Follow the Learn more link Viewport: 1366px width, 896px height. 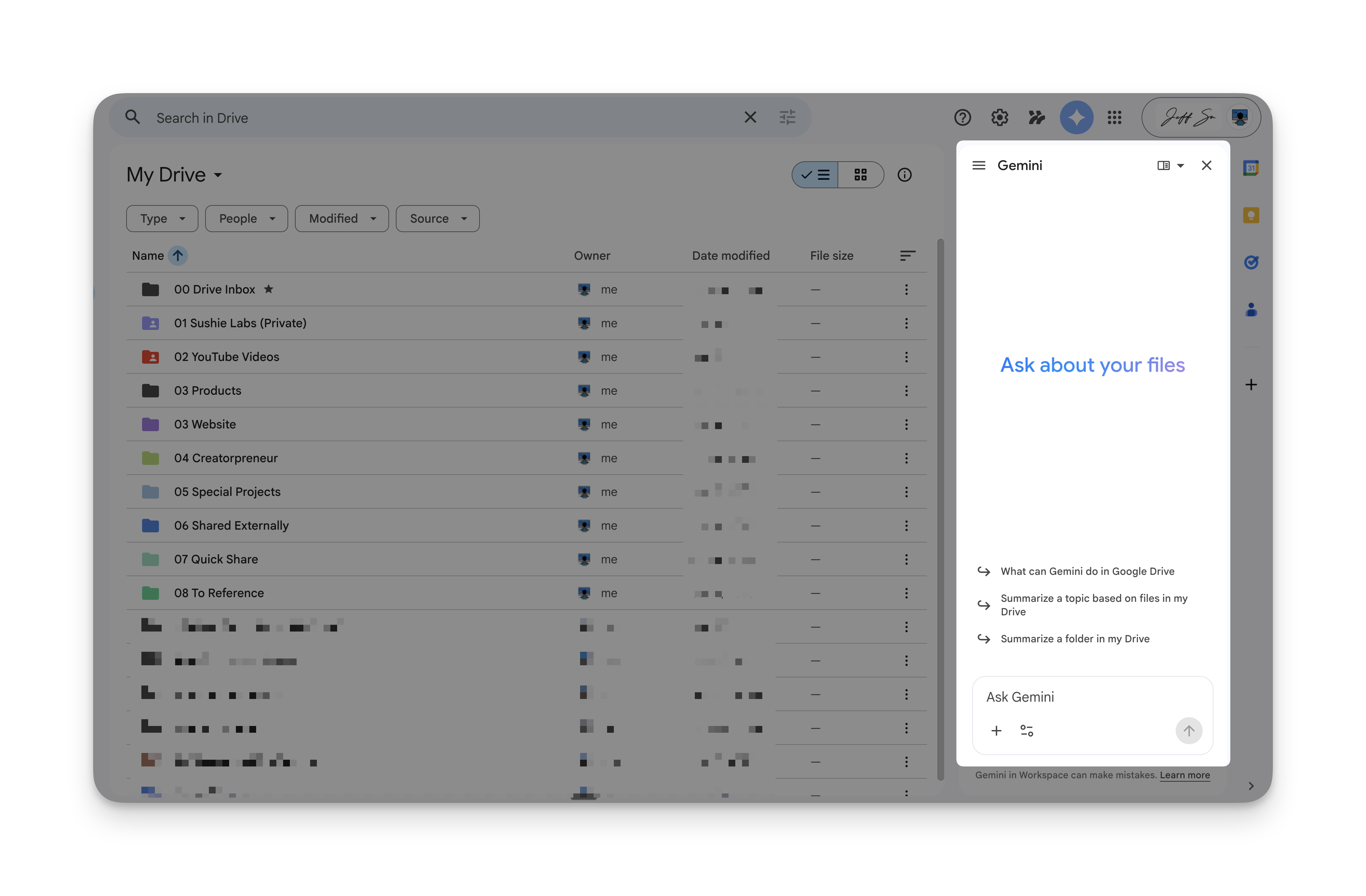pyautogui.click(x=1185, y=775)
